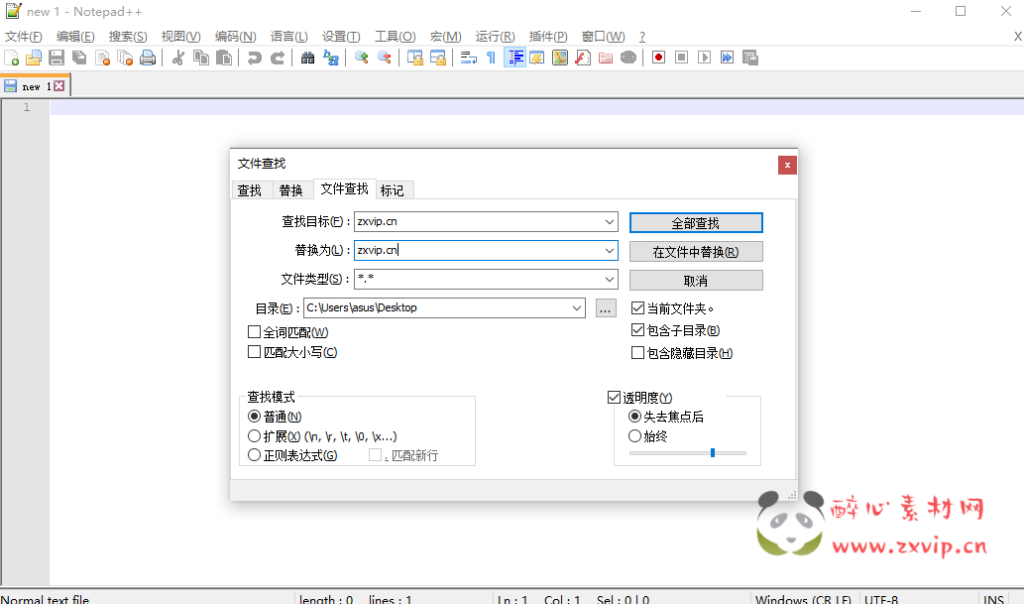The height and width of the screenshot is (604, 1024).
Task: Start macro recording with the red record icon
Action: click(658, 58)
